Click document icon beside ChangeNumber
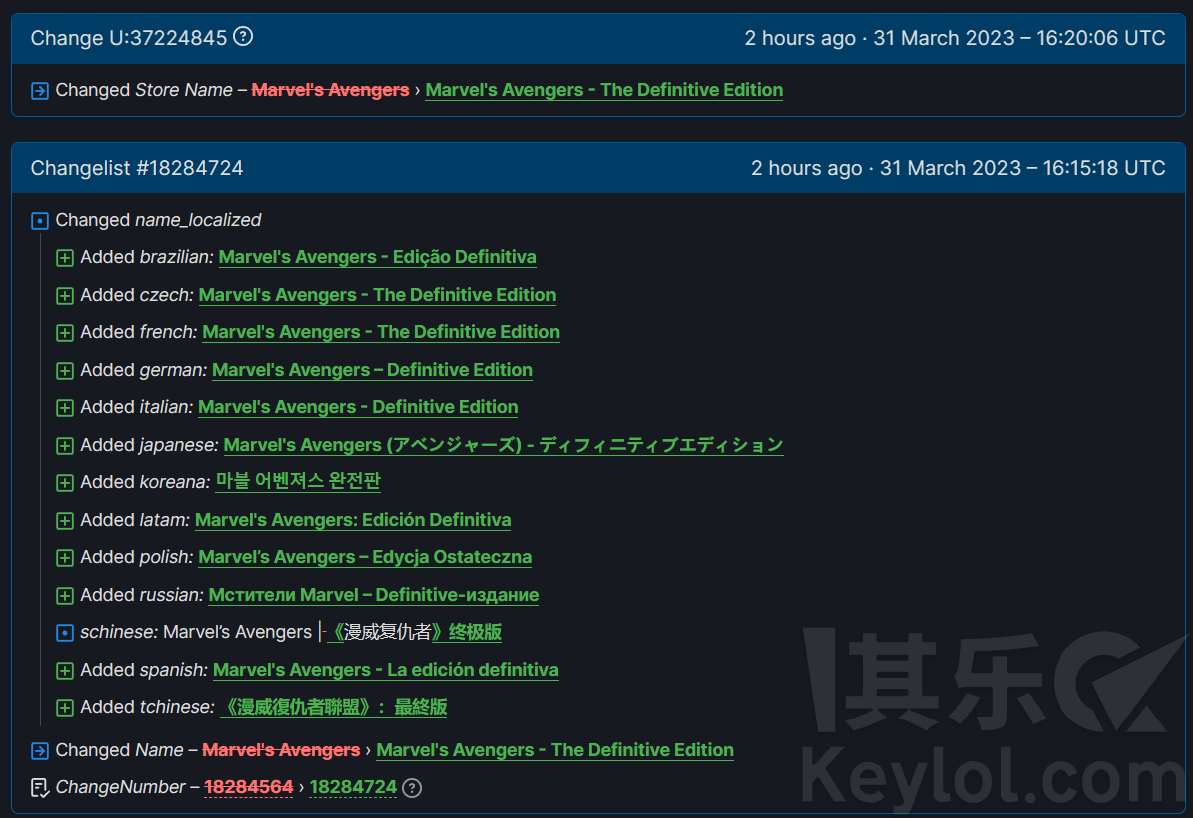 click(40, 788)
